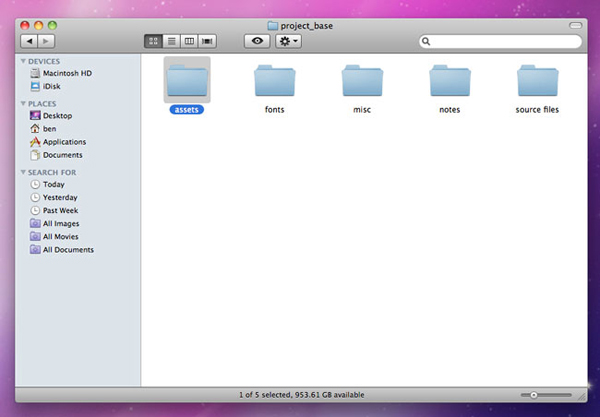Switch to Cover Flow view
Image resolution: width=600 pixels, height=417 pixels.
pyautogui.click(x=207, y=41)
